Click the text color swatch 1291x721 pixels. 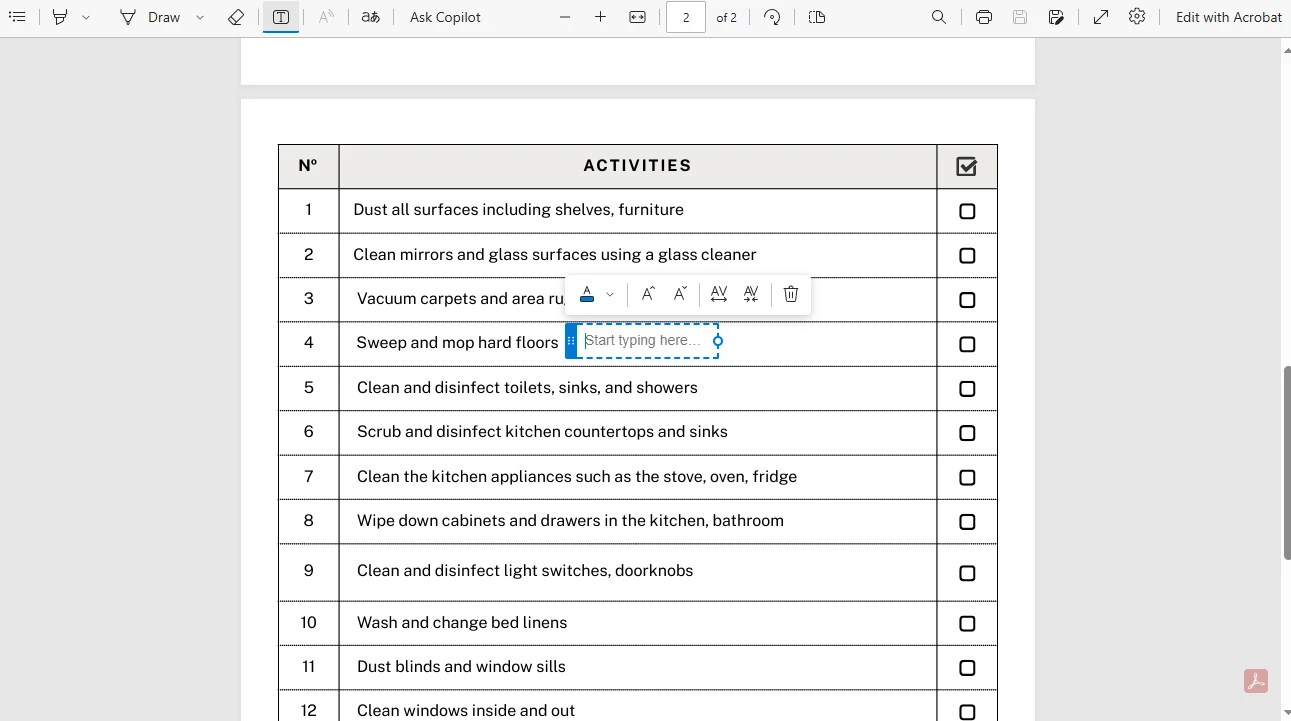[x=587, y=294]
